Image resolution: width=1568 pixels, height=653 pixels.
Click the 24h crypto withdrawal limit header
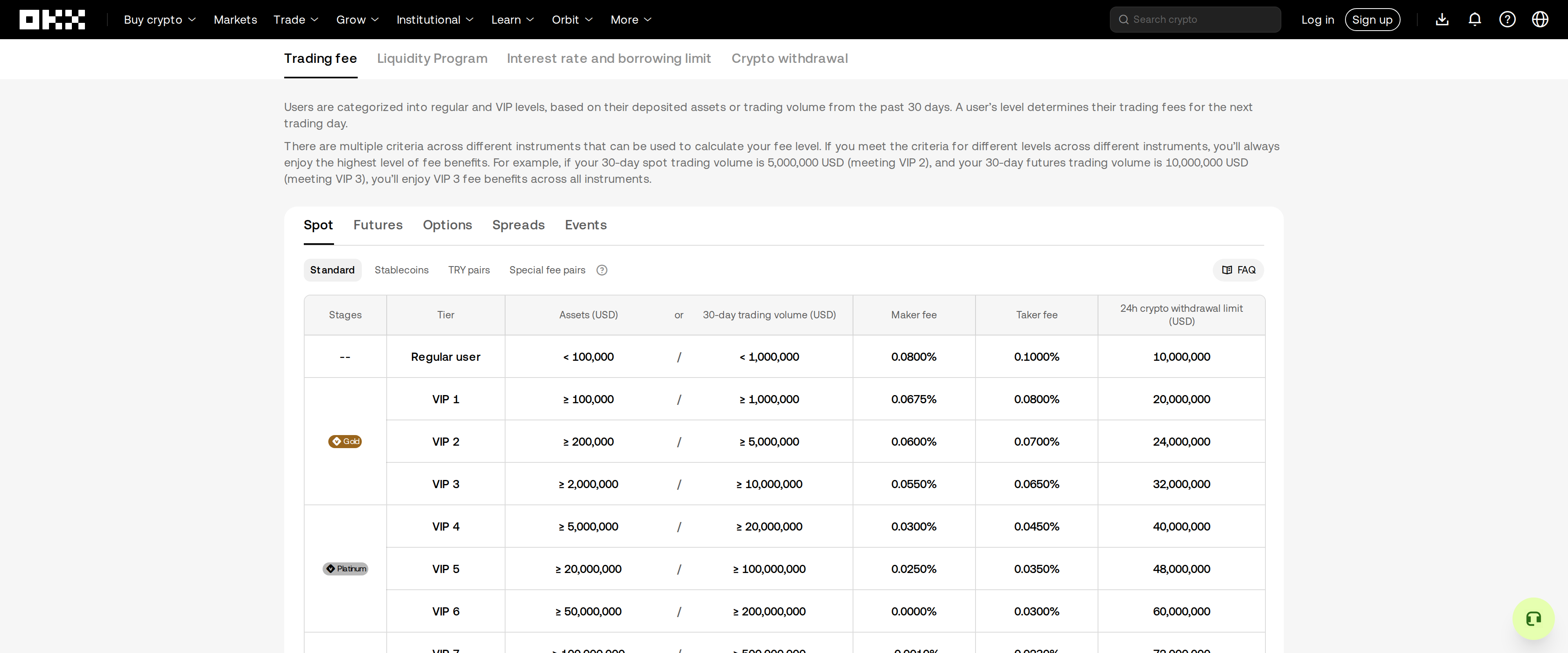[1181, 315]
